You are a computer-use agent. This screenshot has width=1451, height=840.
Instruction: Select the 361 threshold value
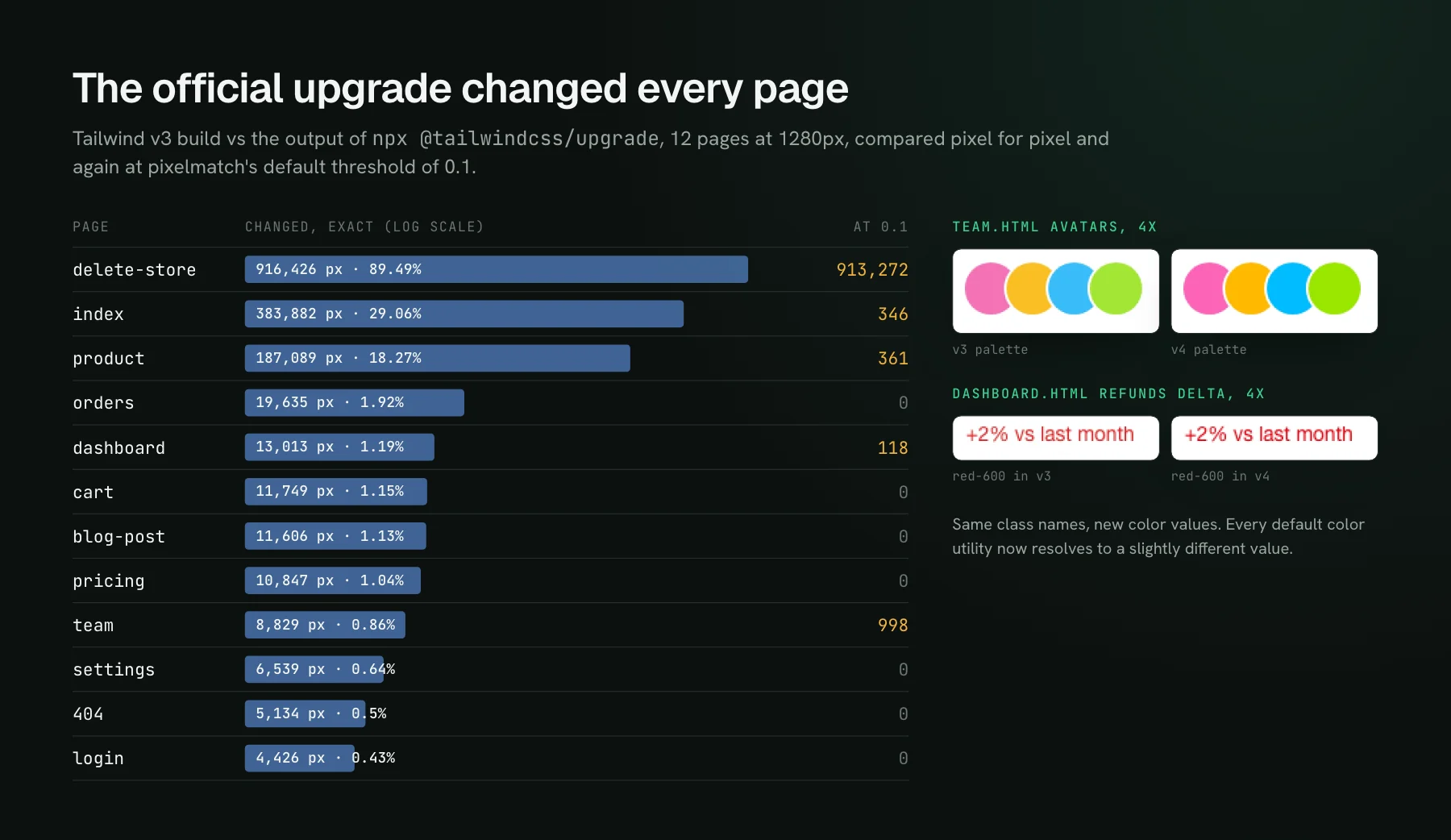pyautogui.click(x=892, y=359)
